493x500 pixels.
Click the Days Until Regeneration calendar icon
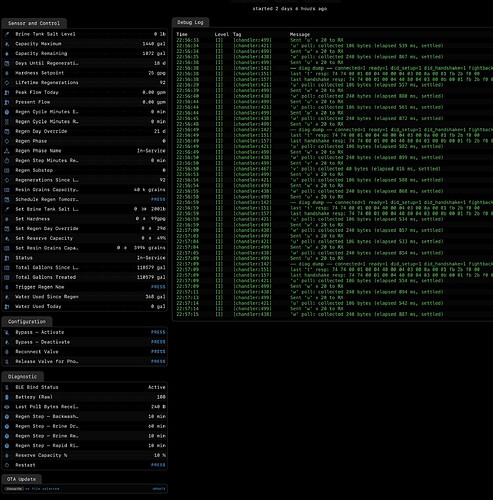[x=7, y=63]
